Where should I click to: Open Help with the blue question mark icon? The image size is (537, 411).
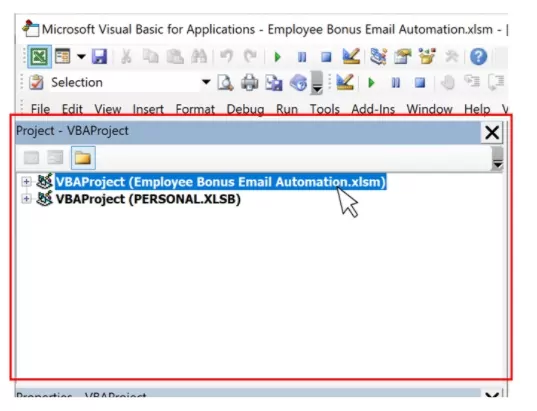coord(478,56)
